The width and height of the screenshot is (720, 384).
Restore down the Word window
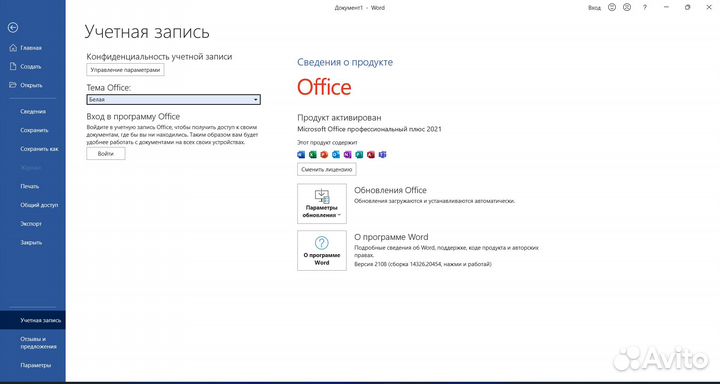(x=687, y=7)
